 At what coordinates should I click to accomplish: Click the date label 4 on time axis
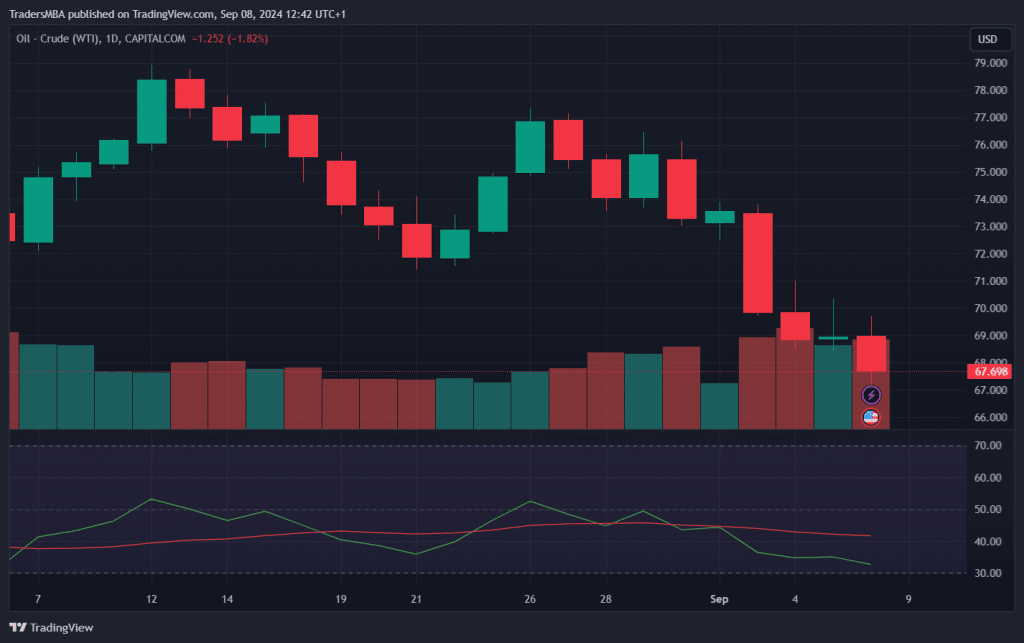[x=795, y=599]
